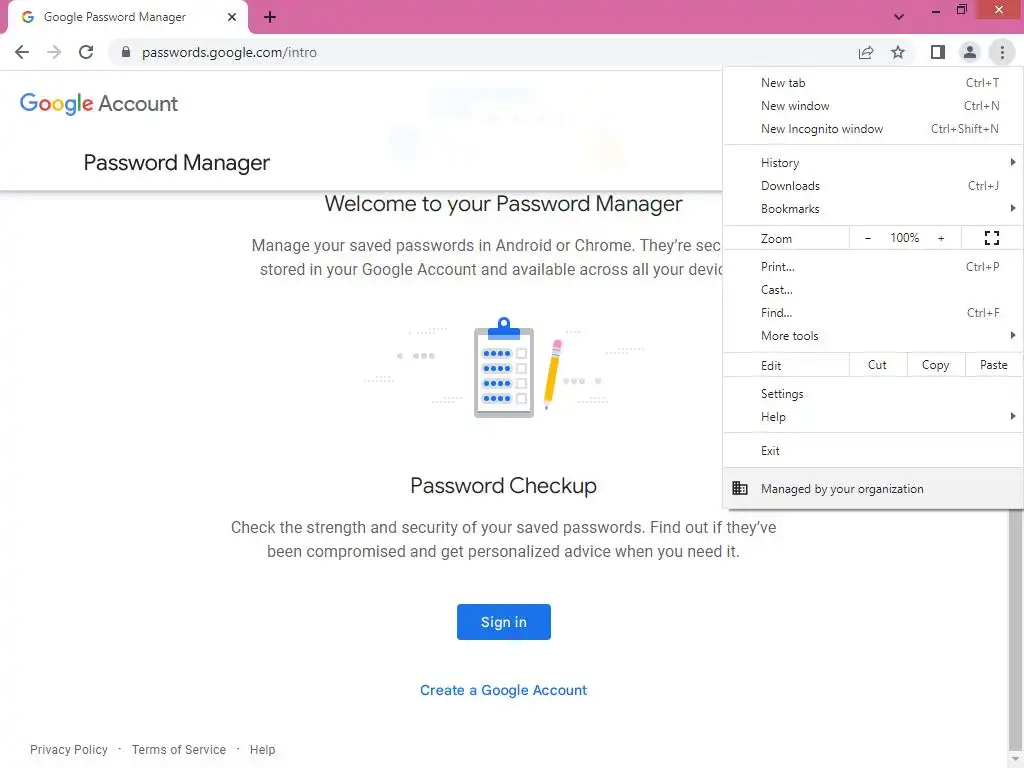Reload the current page
Image resolution: width=1024 pixels, height=768 pixels.
(x=86, y=52)
